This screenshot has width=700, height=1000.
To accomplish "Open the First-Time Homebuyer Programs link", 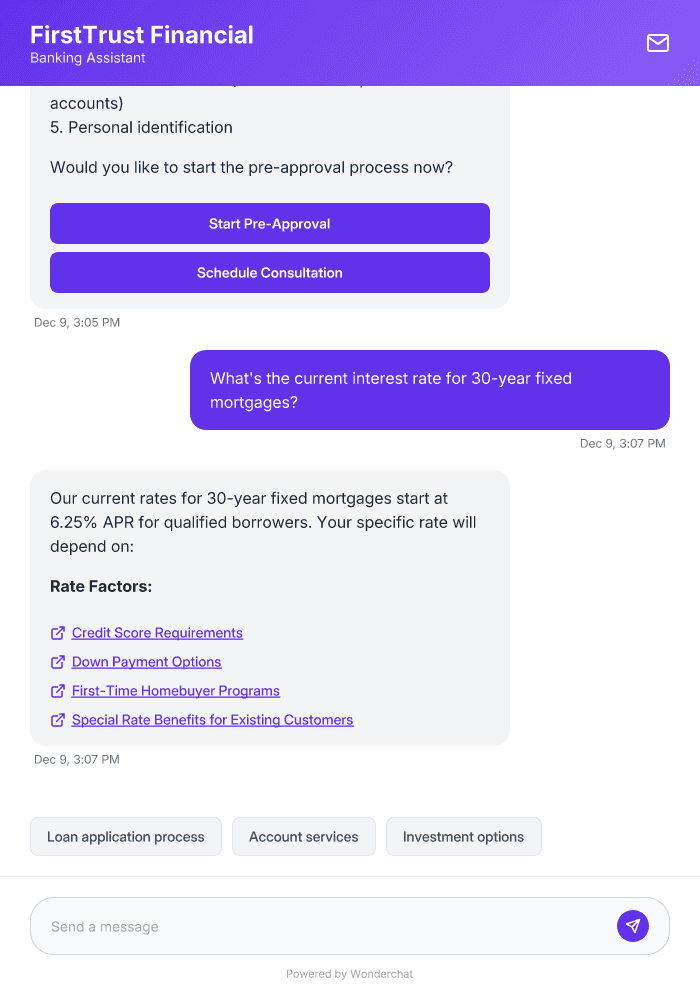I will [x=175, y=691].
